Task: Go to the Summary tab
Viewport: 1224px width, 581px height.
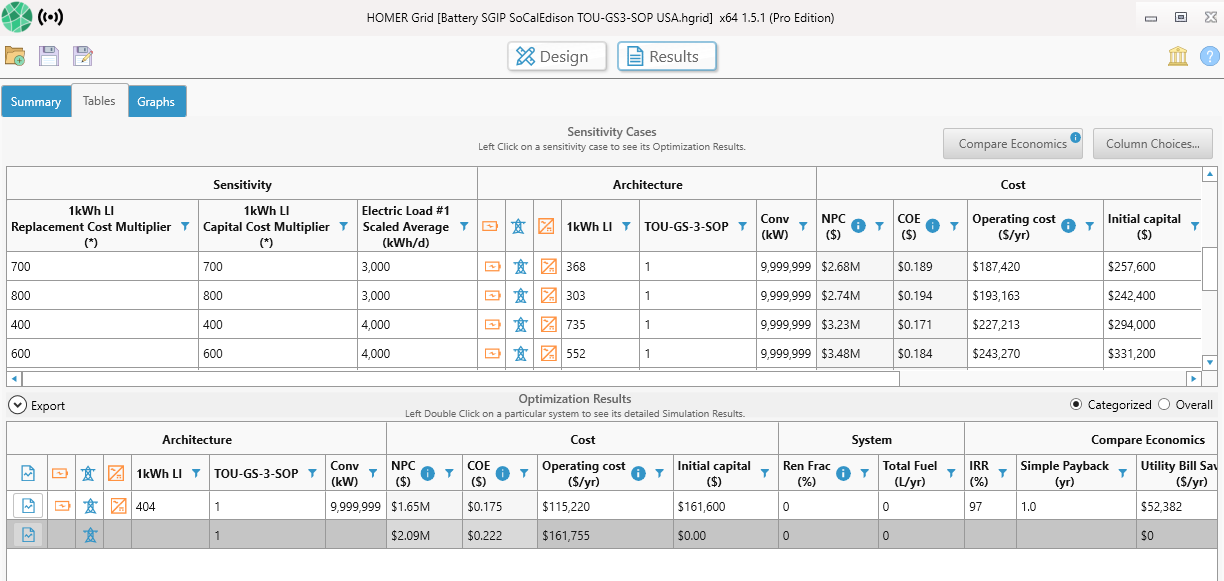Action: click(x=36, y=101)
